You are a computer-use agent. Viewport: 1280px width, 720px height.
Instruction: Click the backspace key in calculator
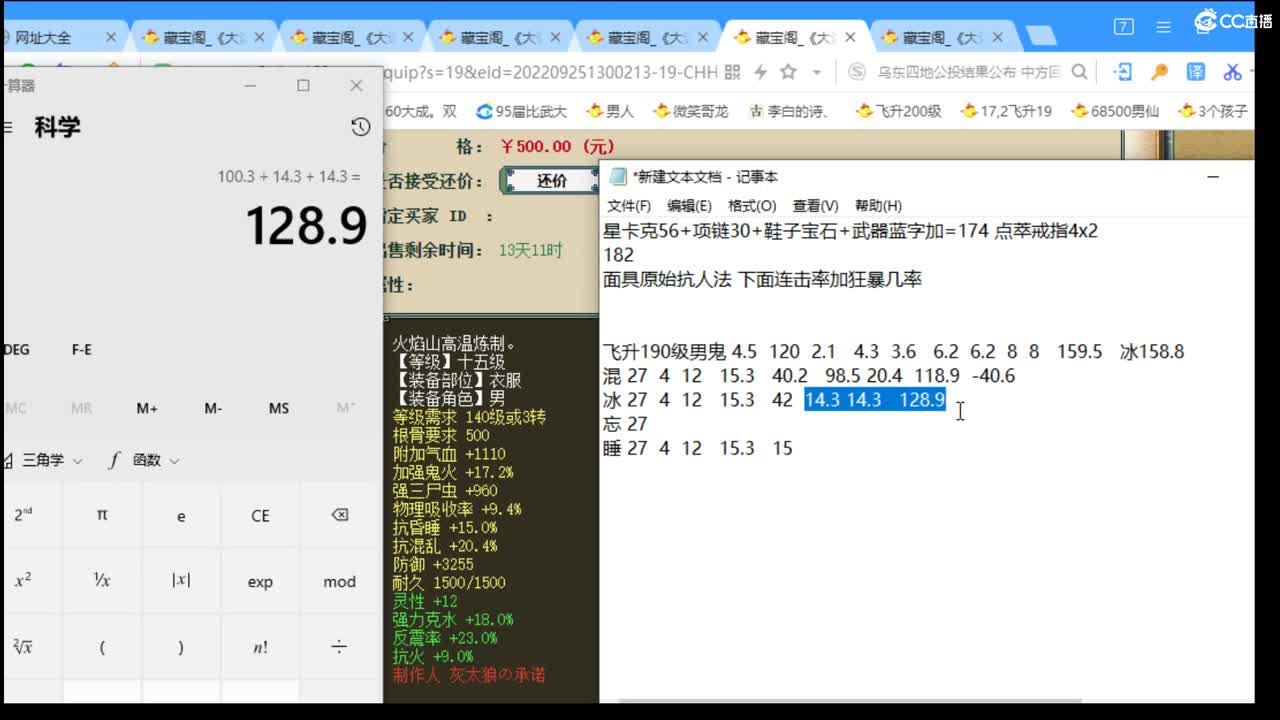[339, 515]
